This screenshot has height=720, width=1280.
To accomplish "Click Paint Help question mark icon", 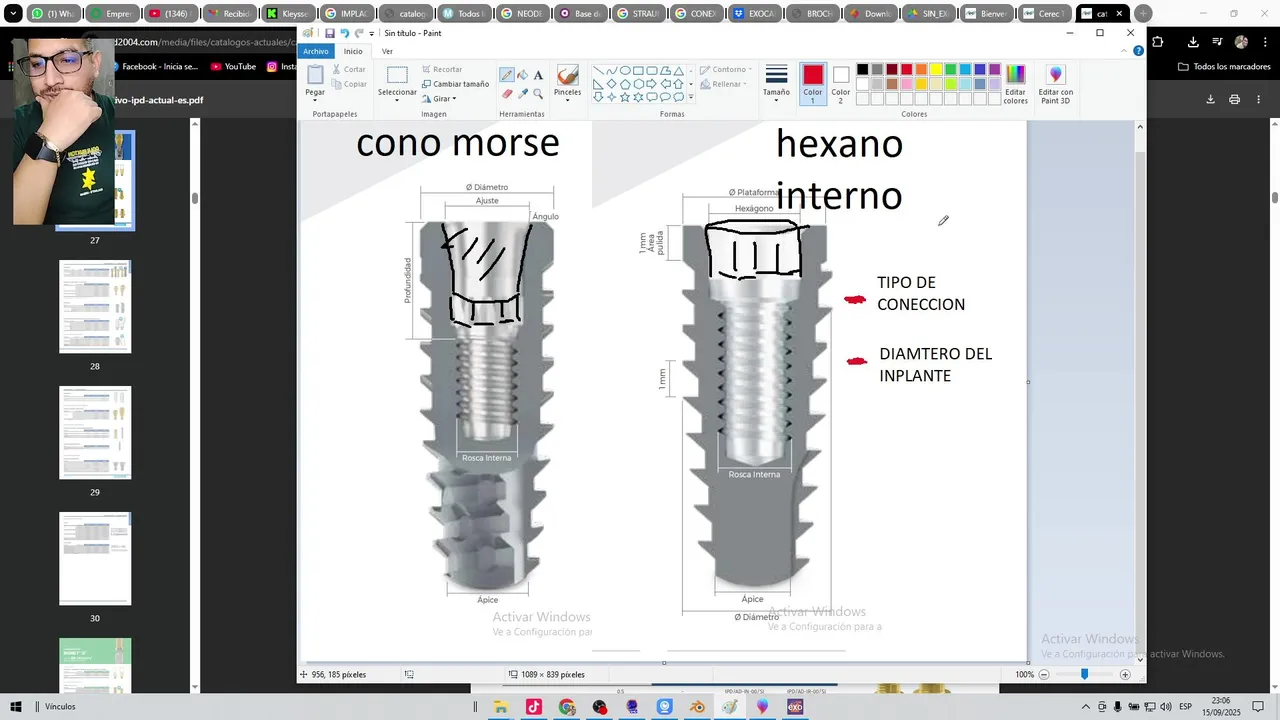I will 1138,51.
